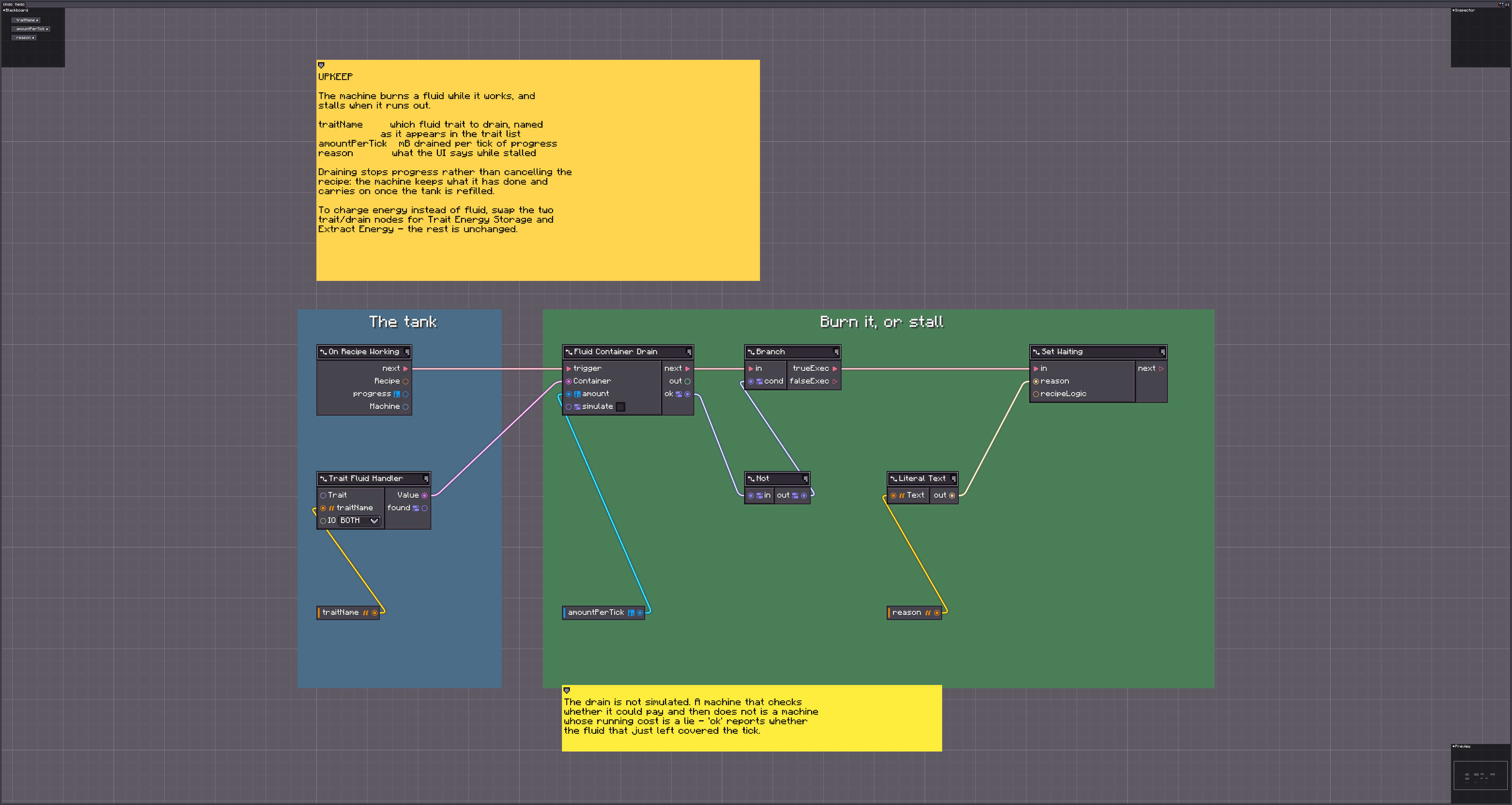This screenshot has width=1512, height=805.
Task: Click the Machine output port on On Recipe Working
Action: coord(406,407)
